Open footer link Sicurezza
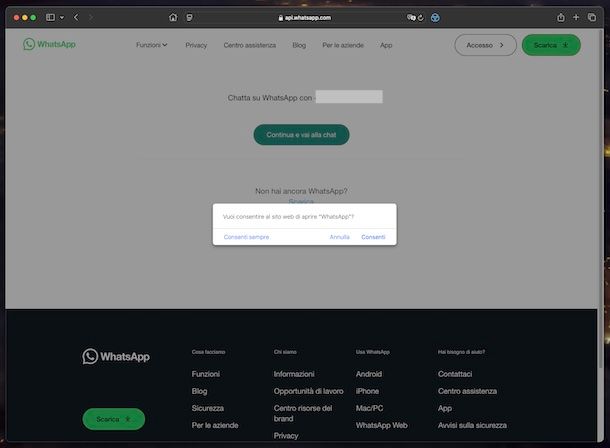 [208, 408]
